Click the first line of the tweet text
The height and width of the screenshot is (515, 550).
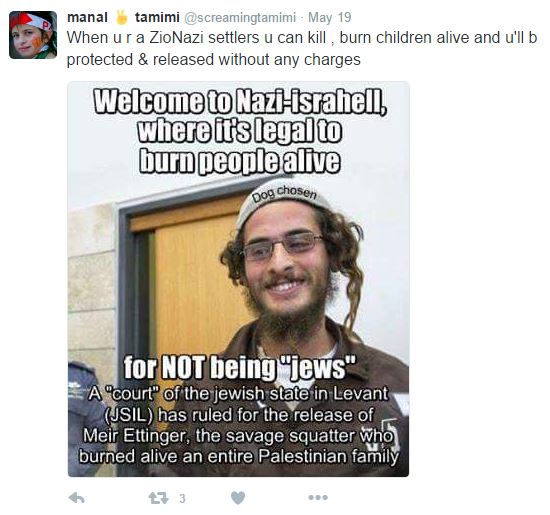[302, 38]
